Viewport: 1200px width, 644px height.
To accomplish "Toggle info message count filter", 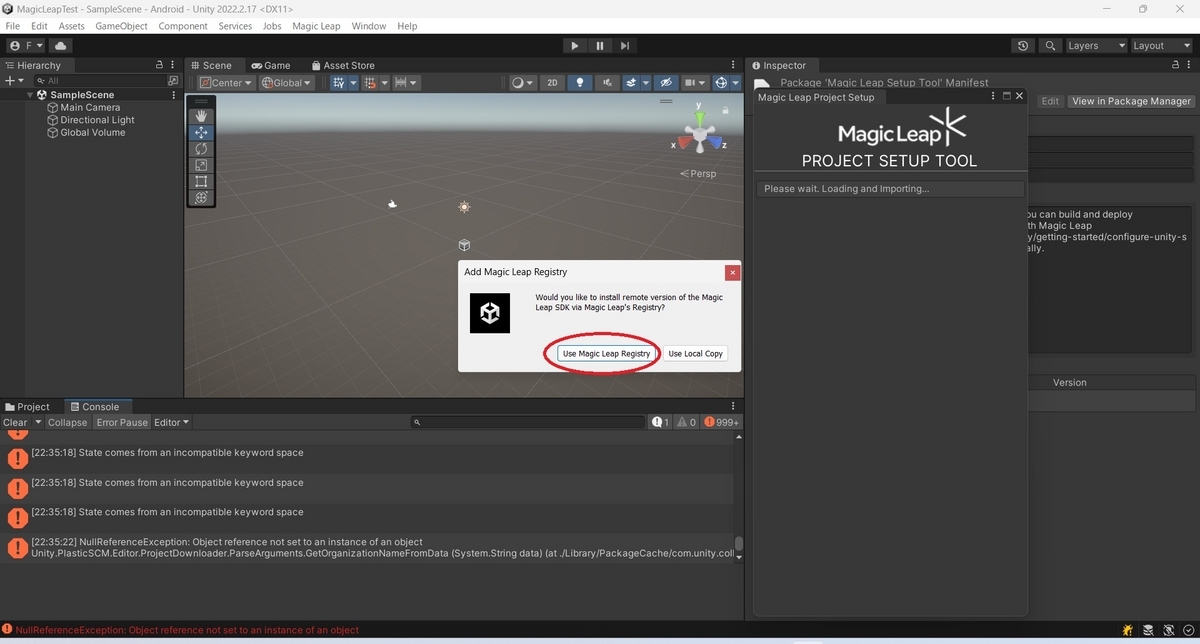I will tap(661, 423).
